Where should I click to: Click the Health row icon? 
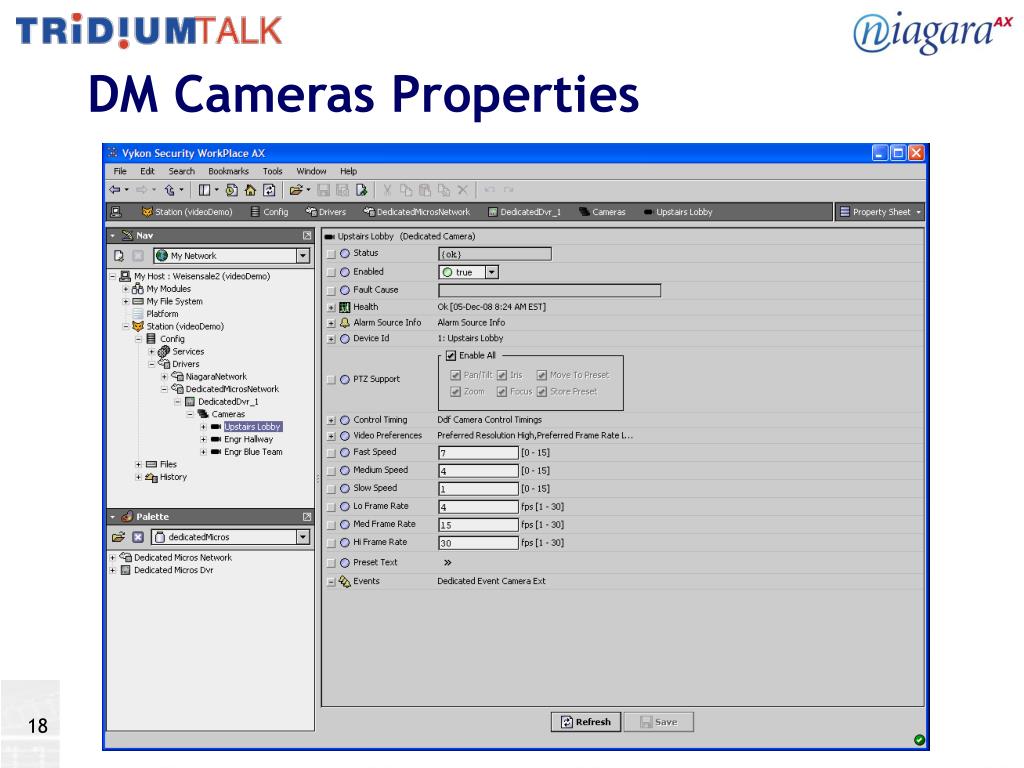345,307
